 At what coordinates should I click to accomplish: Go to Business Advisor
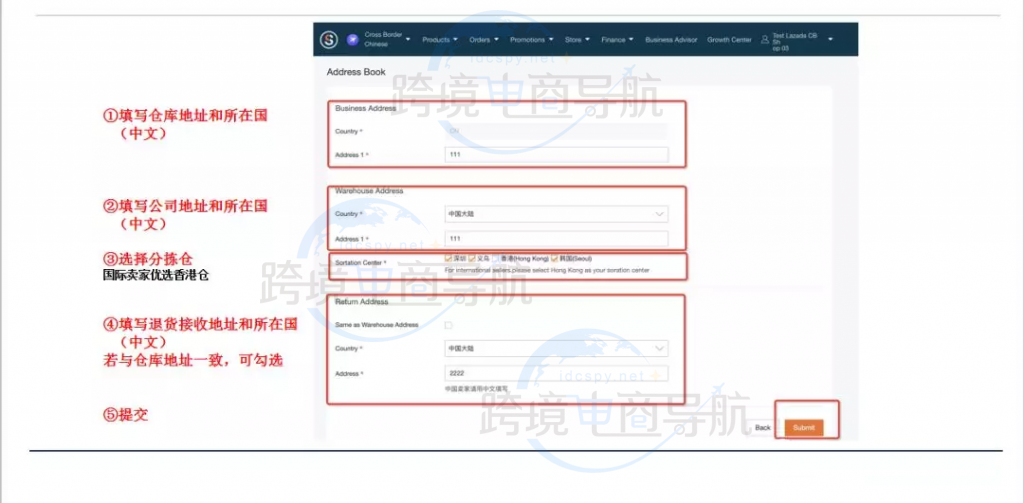tap(671, 40)
